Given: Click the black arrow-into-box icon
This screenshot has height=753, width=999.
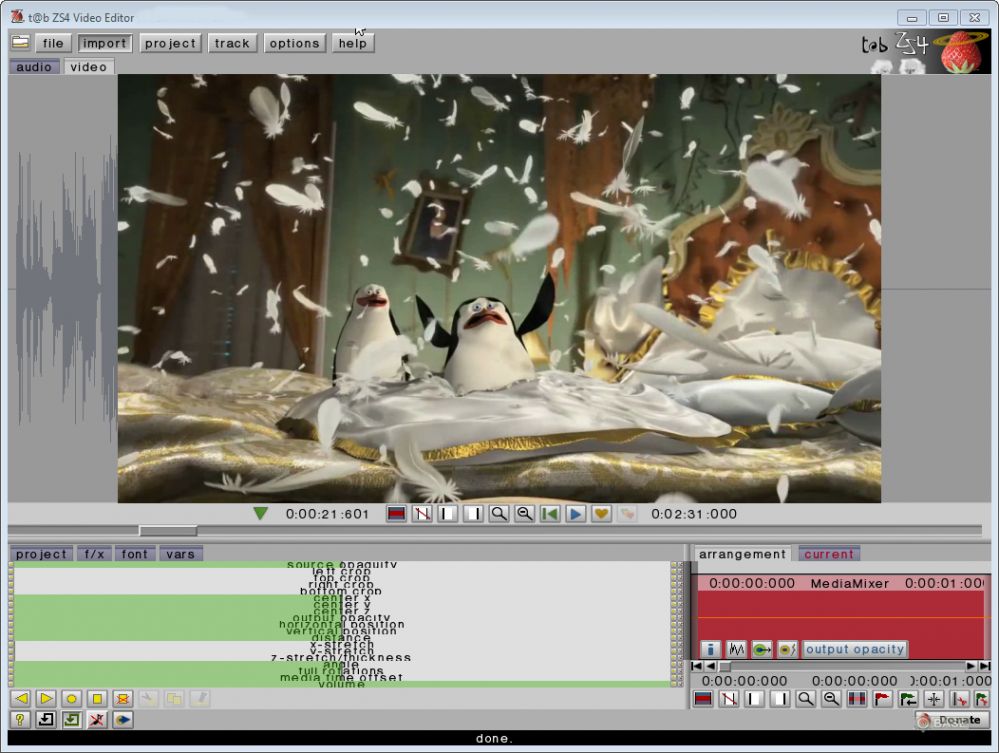Looking at the screenshot, I should click(x=46, y=720).
